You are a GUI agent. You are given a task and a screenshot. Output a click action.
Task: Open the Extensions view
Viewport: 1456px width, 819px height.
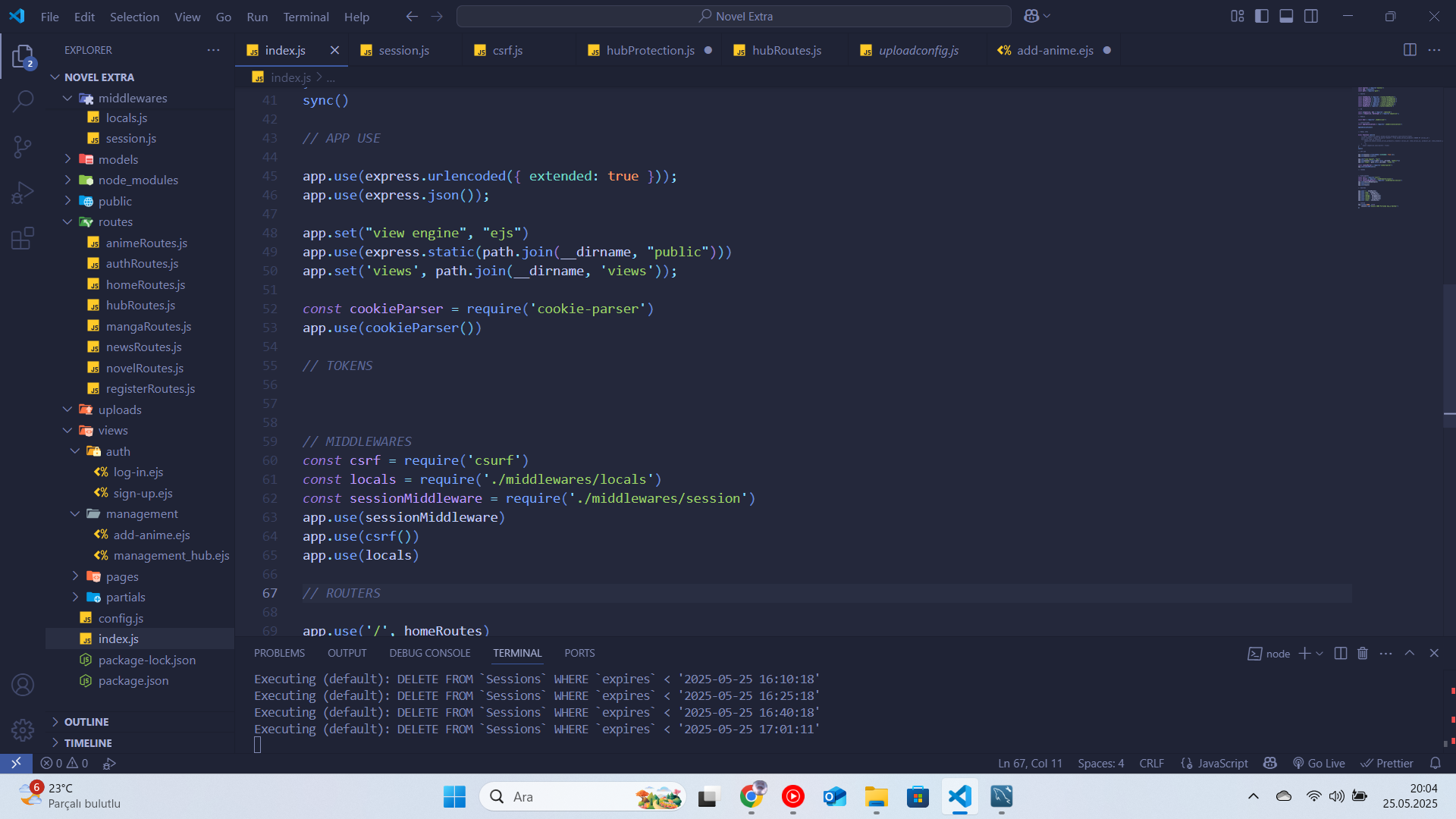(x=23, y=238)
